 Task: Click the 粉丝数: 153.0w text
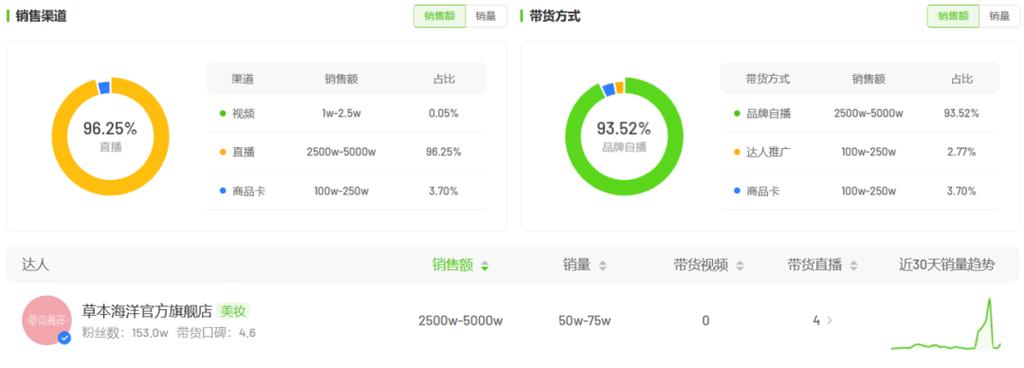[125, 333]
